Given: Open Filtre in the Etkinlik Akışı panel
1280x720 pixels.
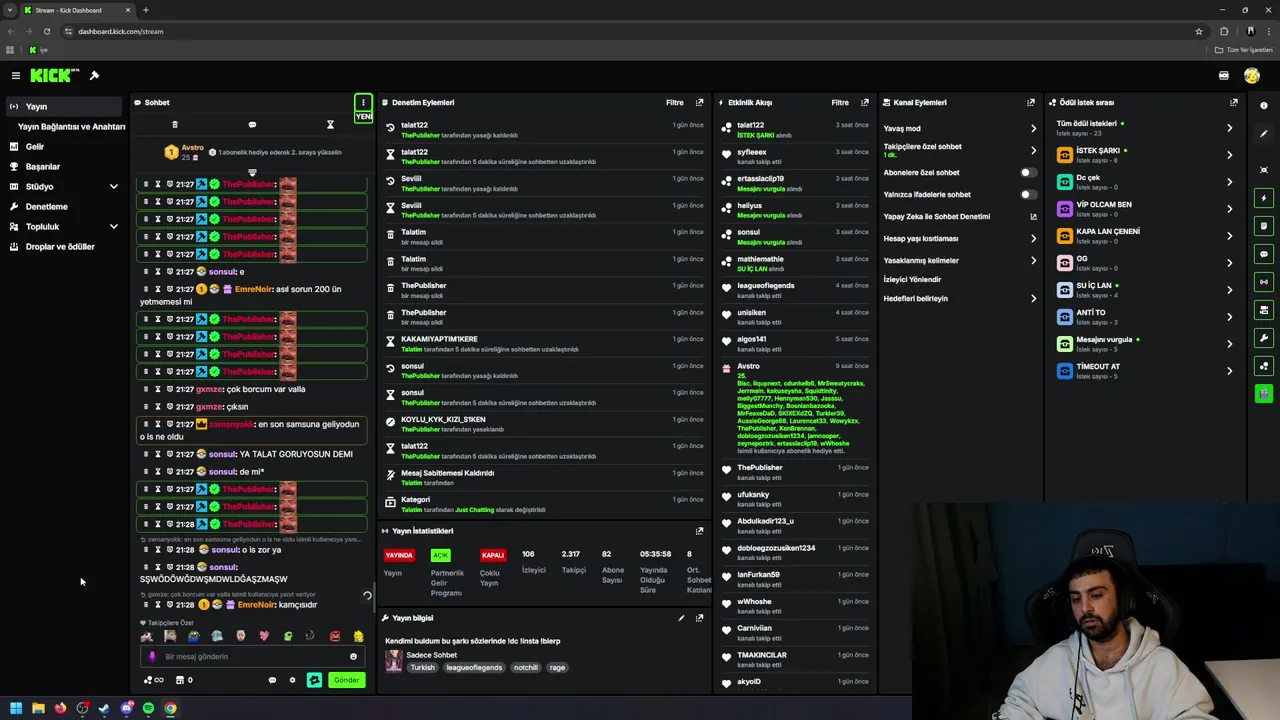Looking at the screenshot, I should [x=840, y=102].
